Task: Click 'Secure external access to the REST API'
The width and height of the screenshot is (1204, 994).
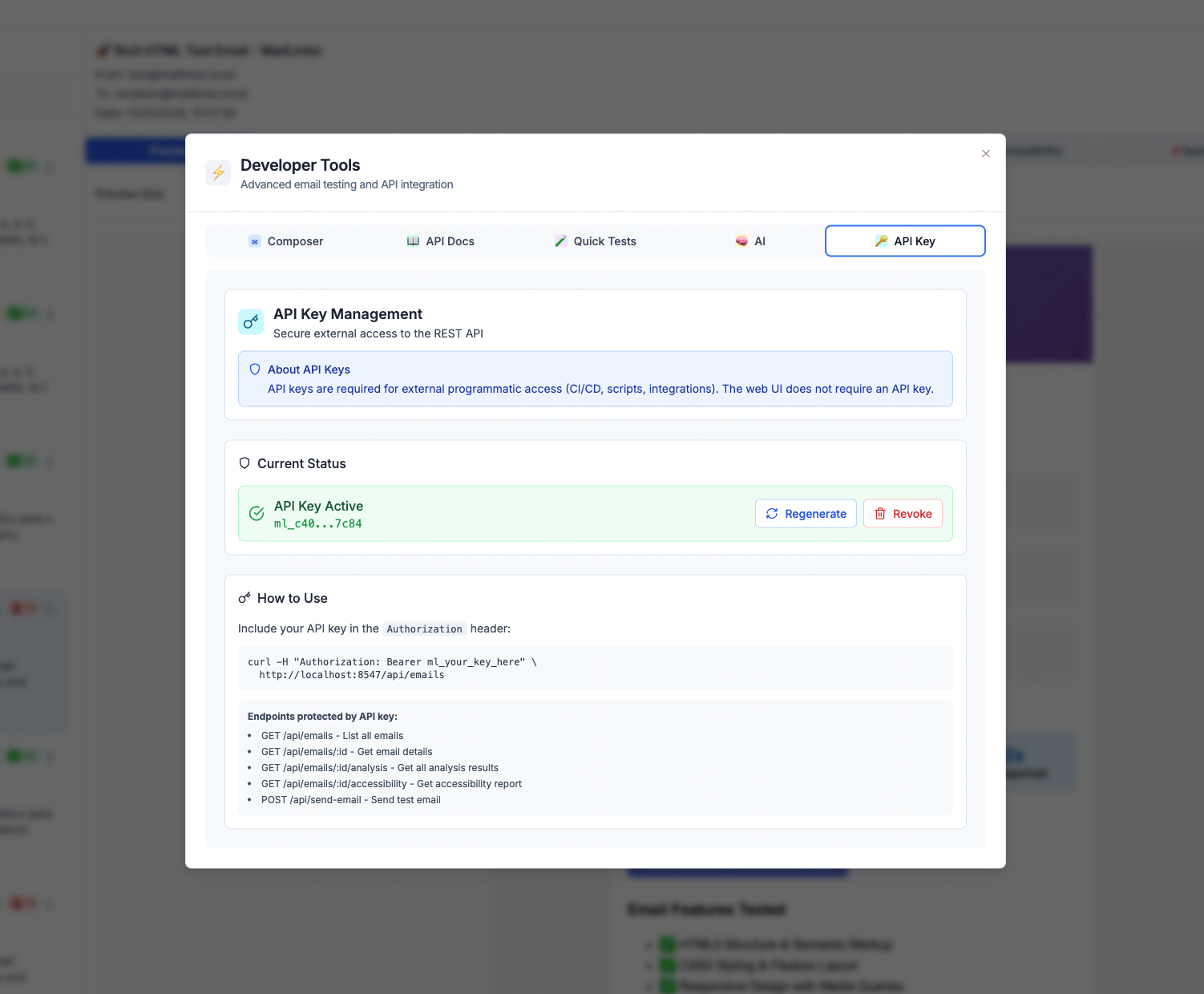Action: 378,333
